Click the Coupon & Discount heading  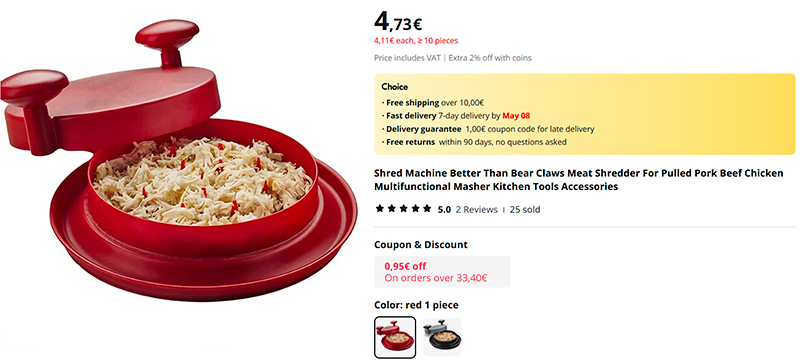pyautogui.click(x=421, y=245)
